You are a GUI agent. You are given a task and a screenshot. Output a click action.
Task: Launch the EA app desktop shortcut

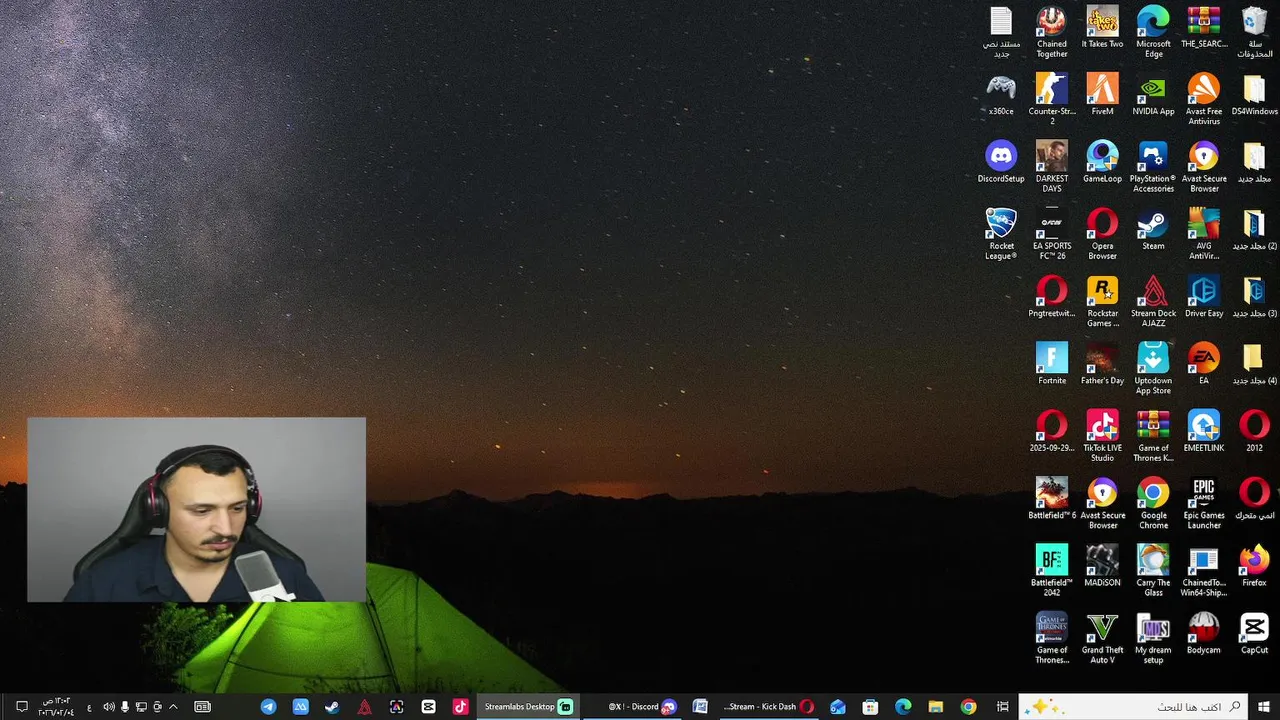pos(1204,364)
